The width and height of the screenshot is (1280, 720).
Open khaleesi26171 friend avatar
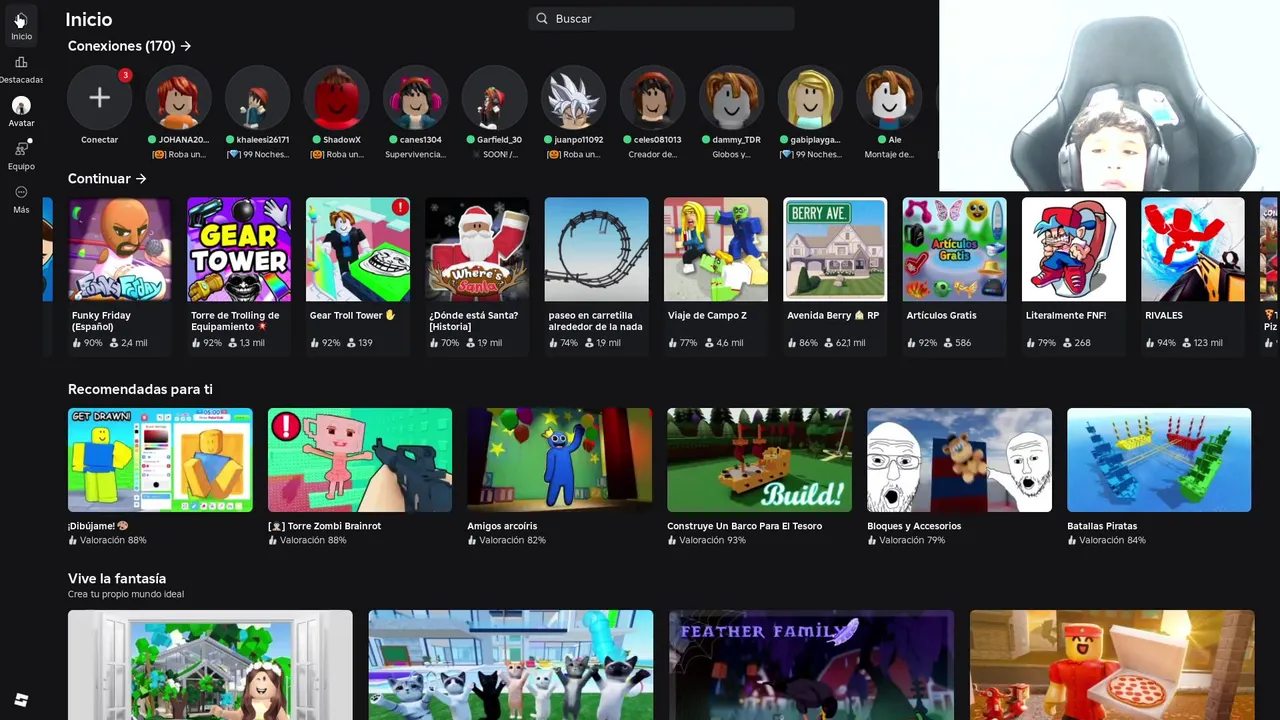[x=258, y=97]
